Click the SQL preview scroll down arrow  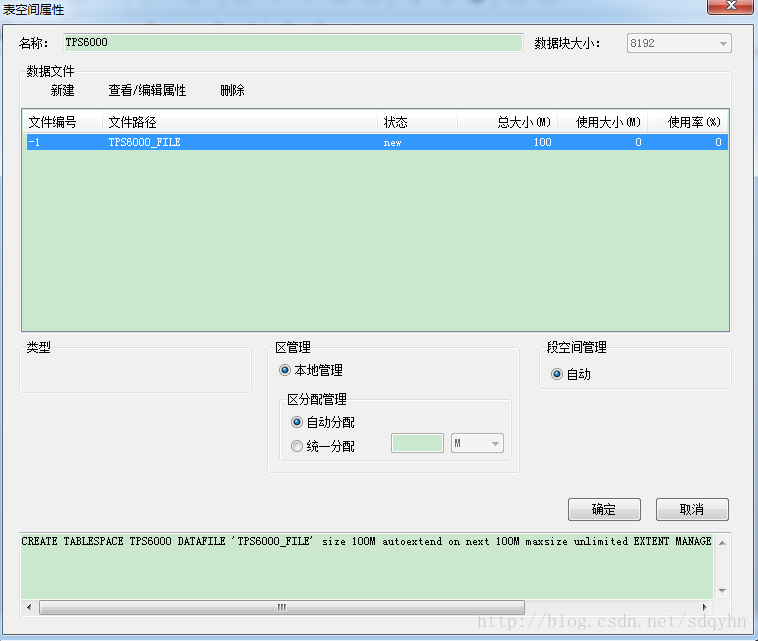click(x=722, y=590)
